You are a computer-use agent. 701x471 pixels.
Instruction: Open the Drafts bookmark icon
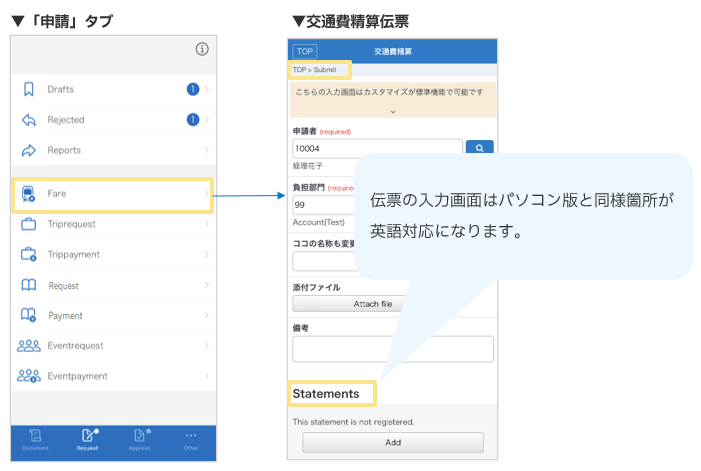click(29, 89)
